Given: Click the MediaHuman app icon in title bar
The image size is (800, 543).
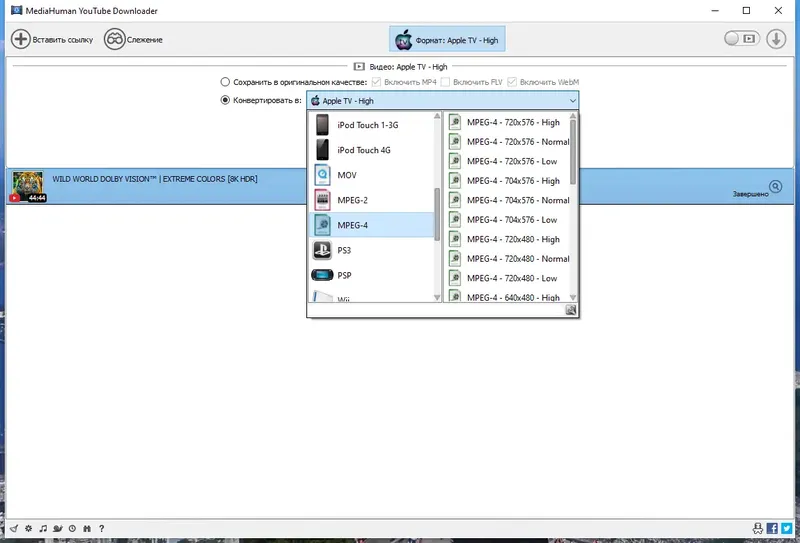Looking at the screenshot, I should tap(16, 10).
